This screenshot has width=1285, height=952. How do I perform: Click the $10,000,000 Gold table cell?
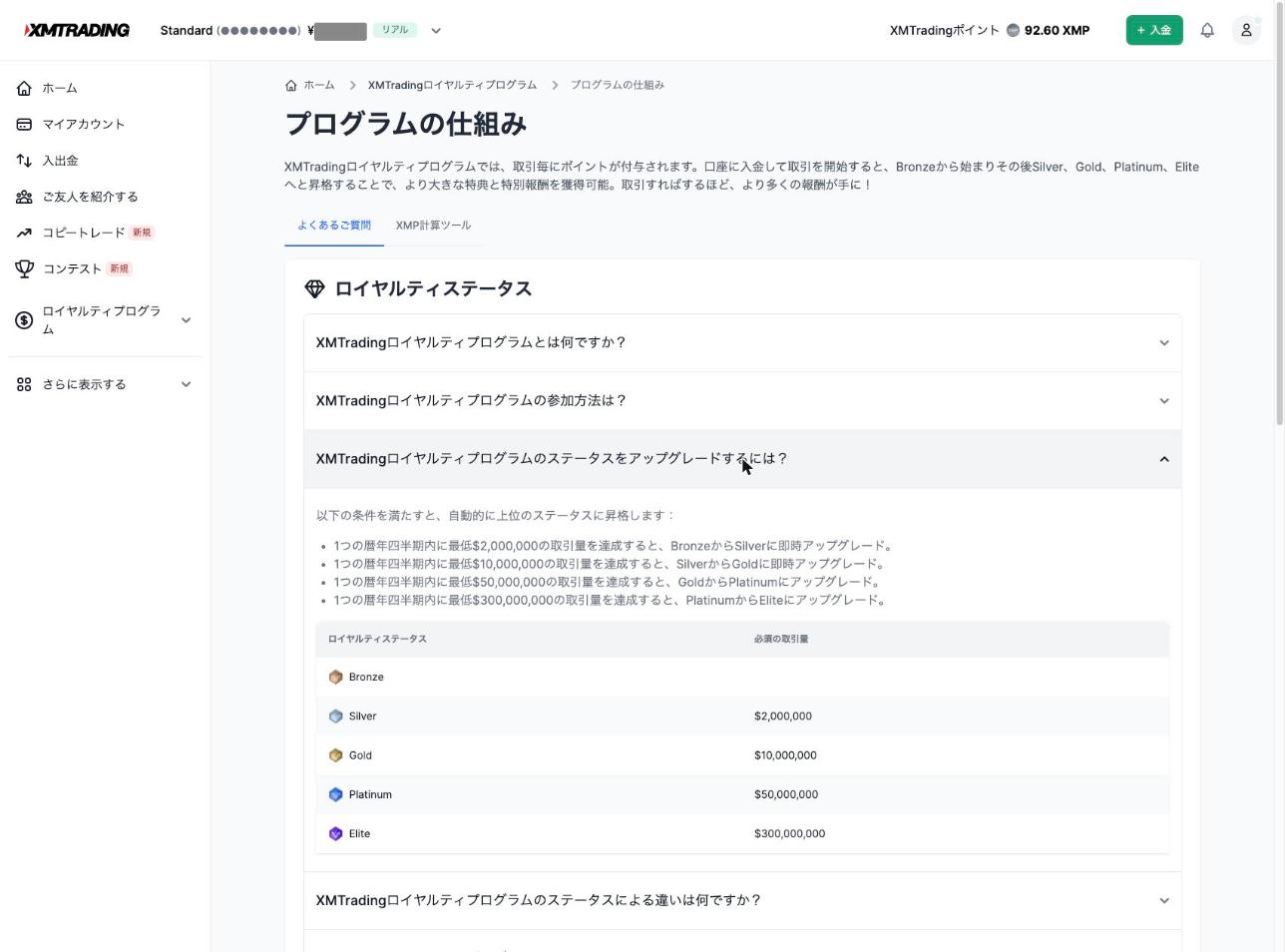785,755
